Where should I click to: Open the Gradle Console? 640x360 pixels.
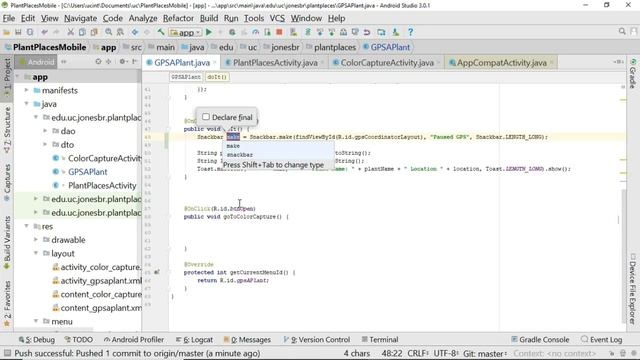pyautogui.click(x=540, y=340)
